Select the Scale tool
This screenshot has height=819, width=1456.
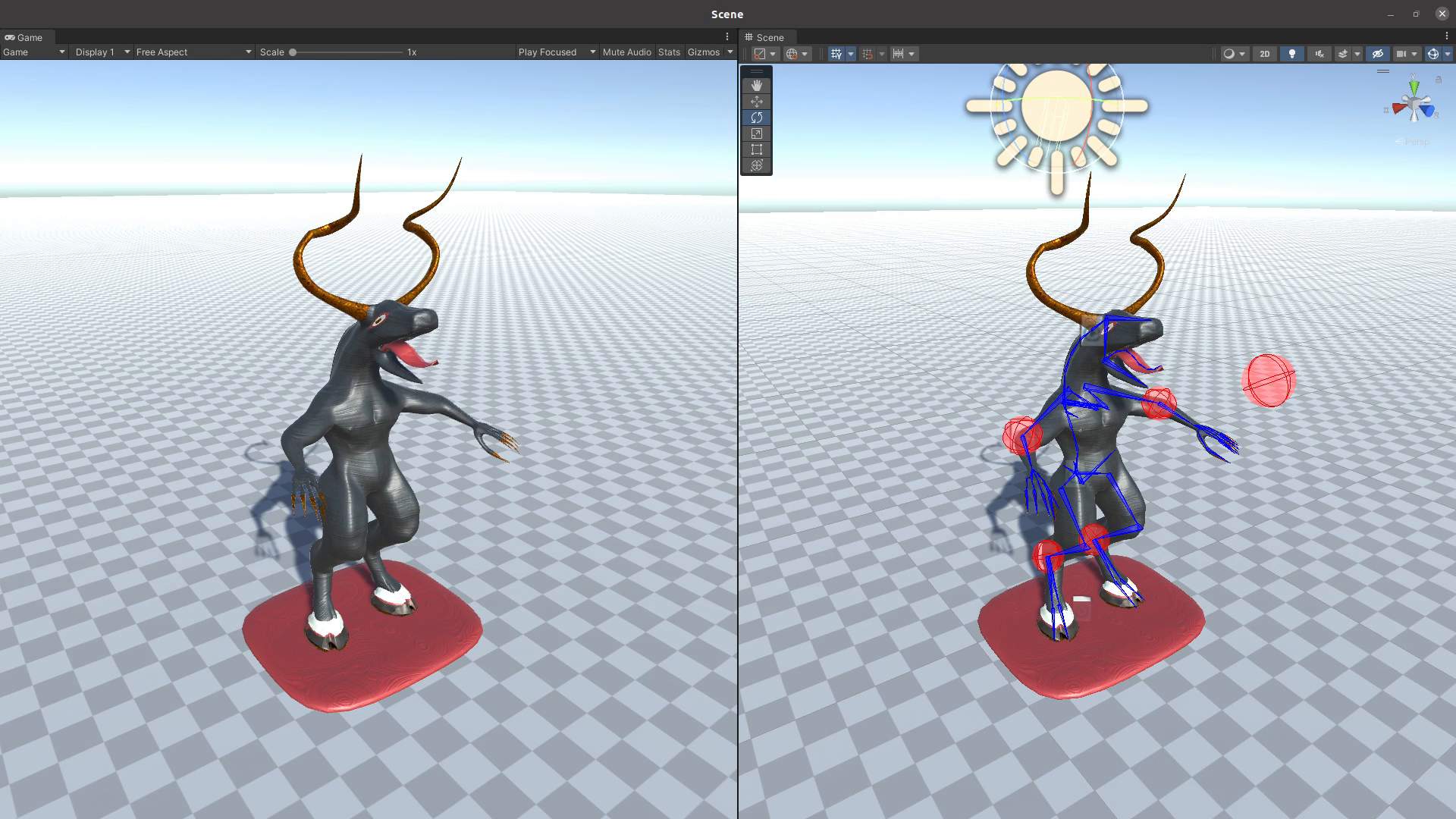click(x=756, y=133)
